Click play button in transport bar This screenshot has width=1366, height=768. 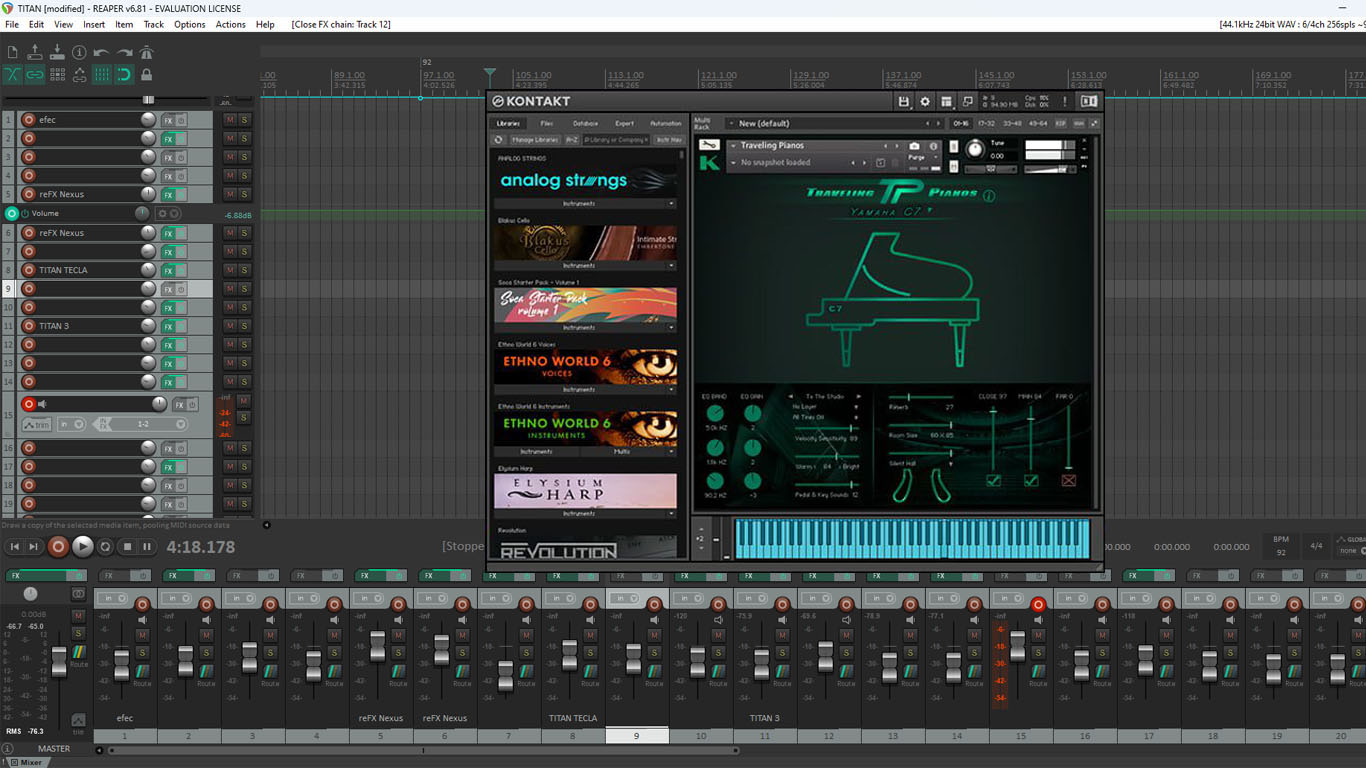[x=83, y=547]
